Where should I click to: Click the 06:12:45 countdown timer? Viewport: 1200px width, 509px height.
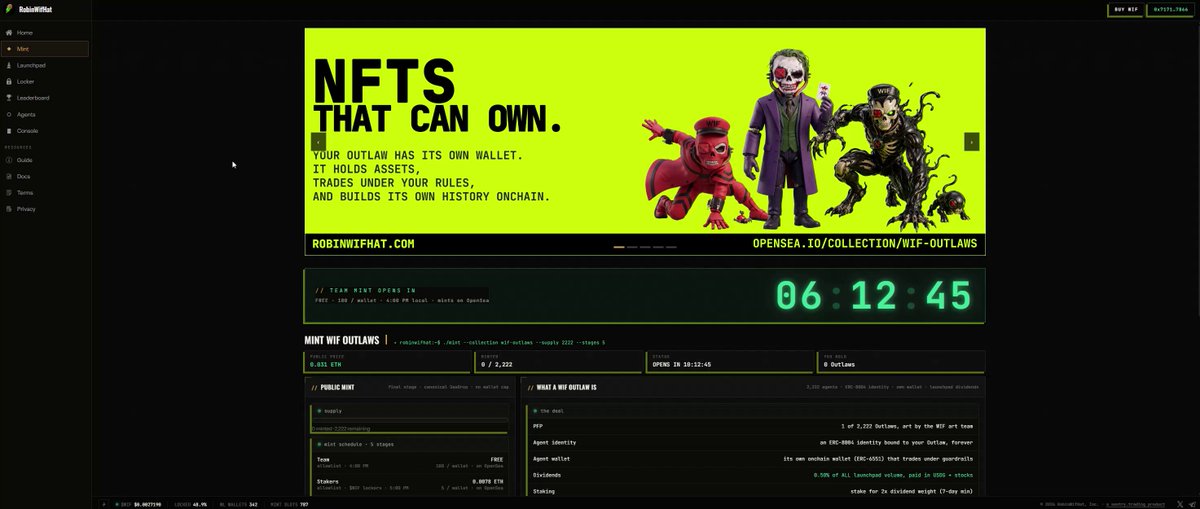[875, 296]
